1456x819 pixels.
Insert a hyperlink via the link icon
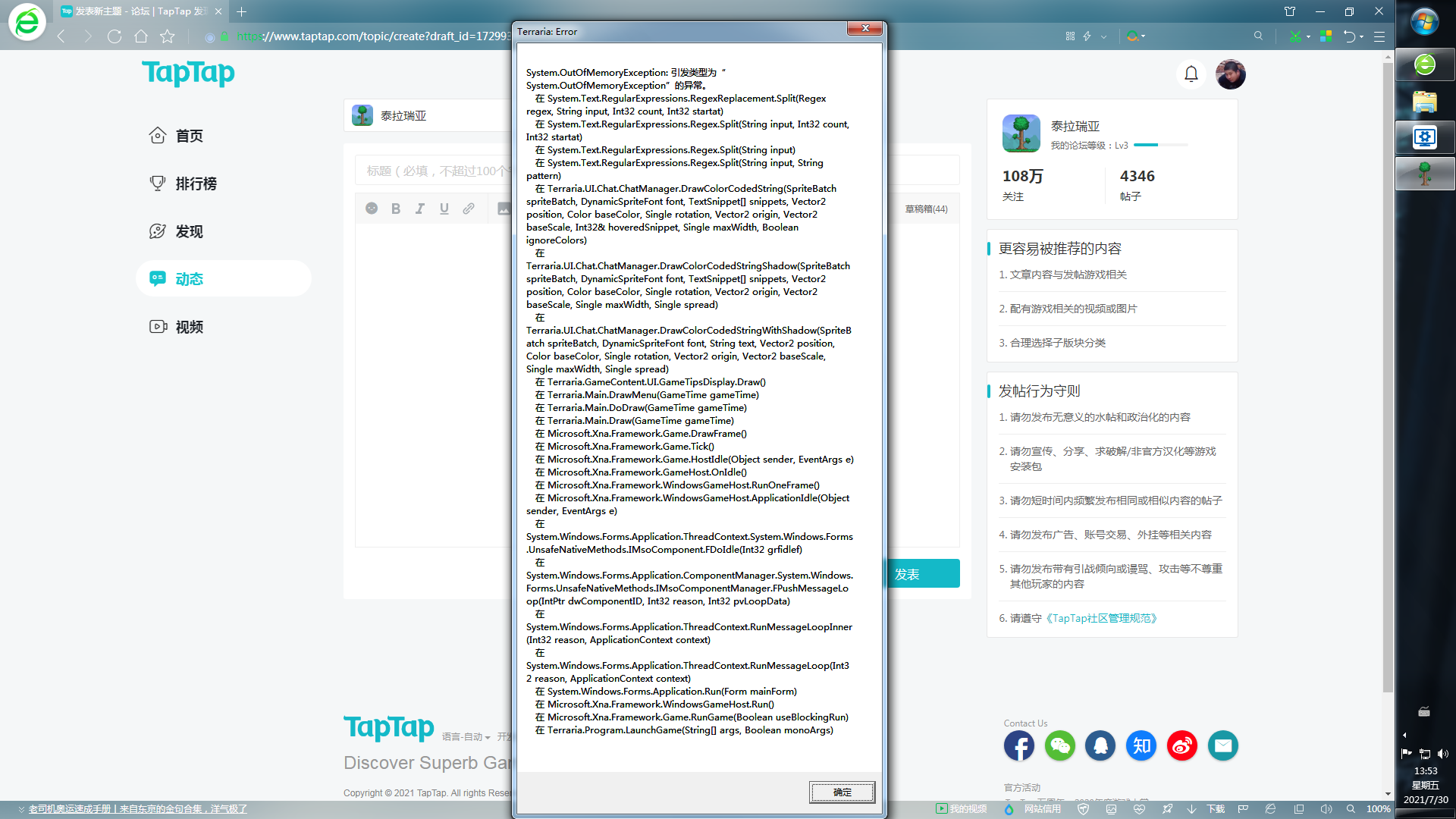pyautogui.click(x=469, y=209)
